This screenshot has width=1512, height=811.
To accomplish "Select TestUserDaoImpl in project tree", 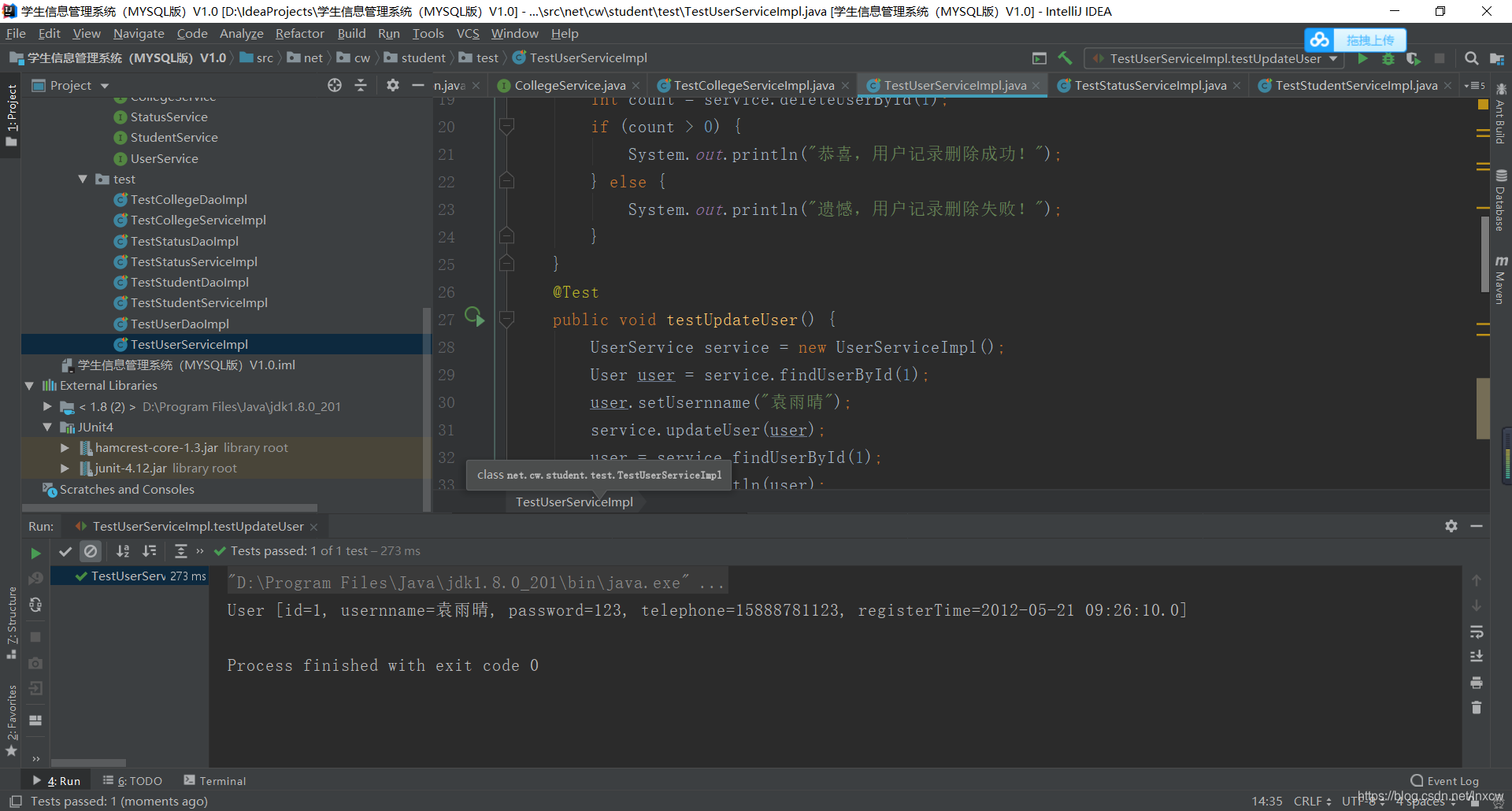I will click(180, 324).
